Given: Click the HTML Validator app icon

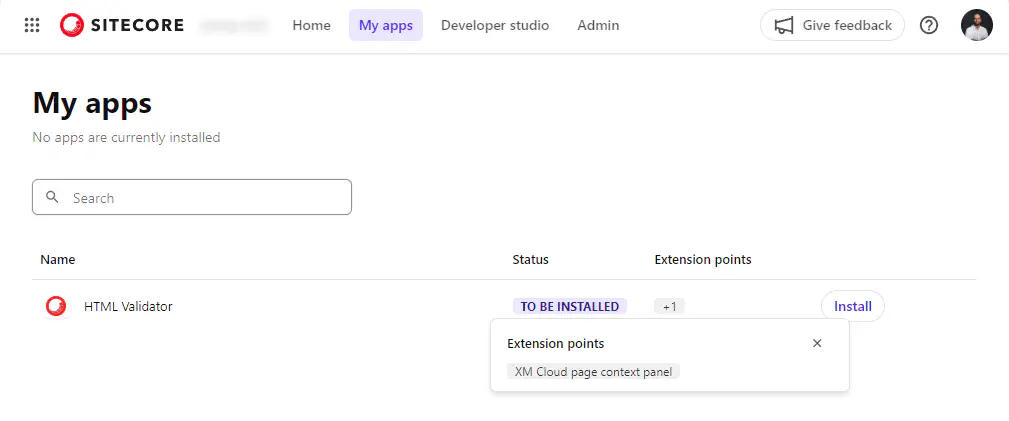Looking at the screenshot, I should click(x=56, y=306).
